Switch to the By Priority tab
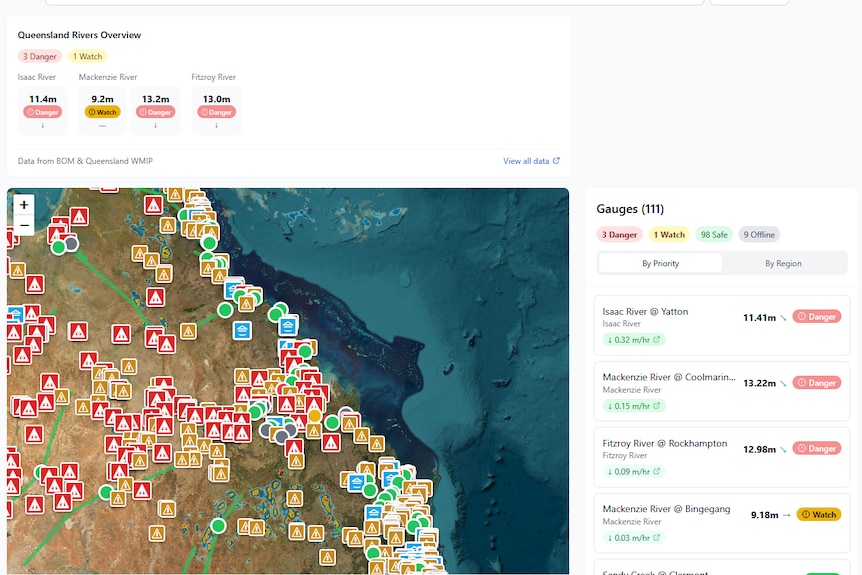This screenshot has height=575, width=862. tap(660, 263)
